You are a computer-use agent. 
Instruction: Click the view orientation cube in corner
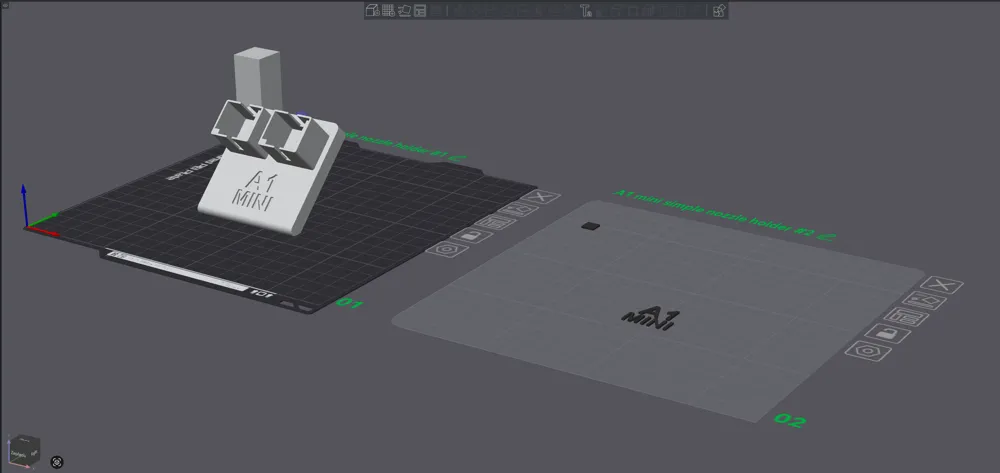(24, 451)
